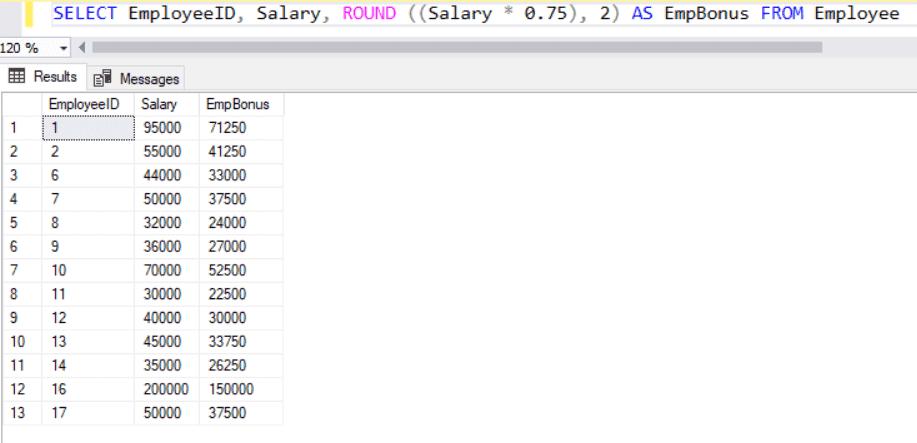Click the Results tab grid icon

click(16, 77)
